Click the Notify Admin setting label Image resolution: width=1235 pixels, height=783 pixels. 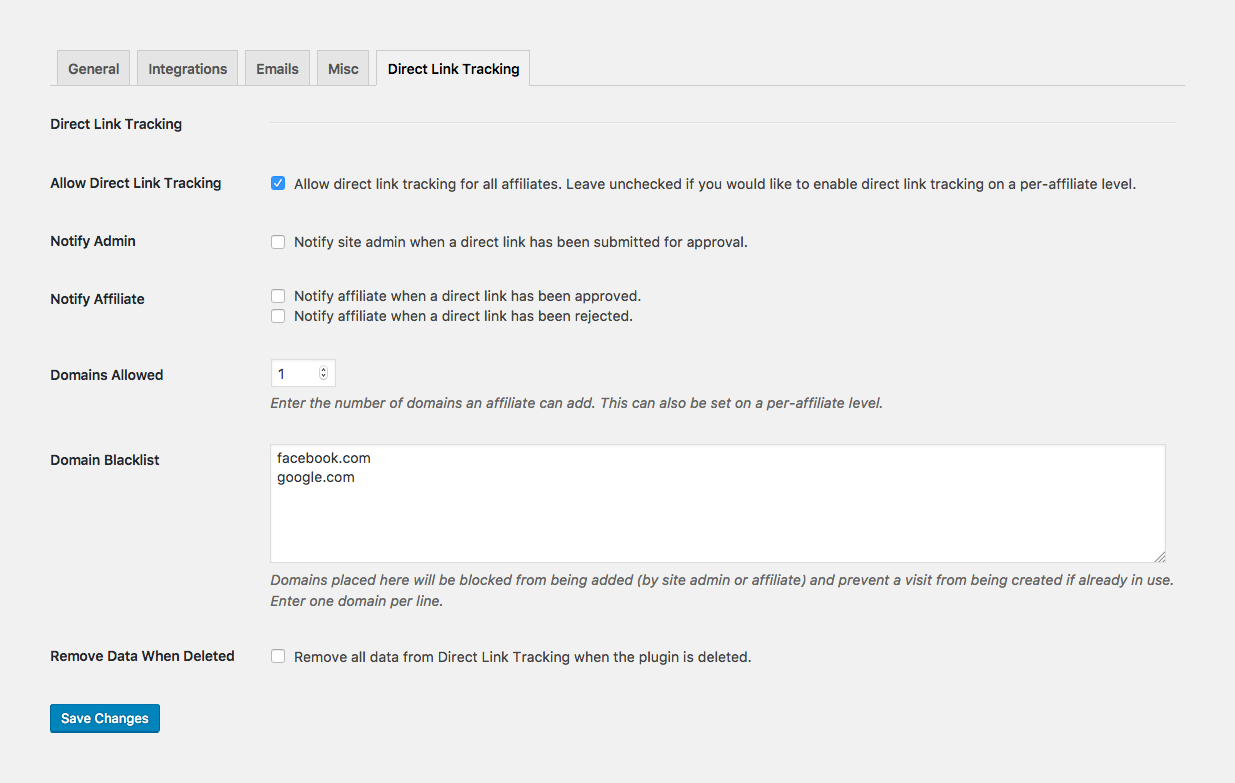pyautogui.click(x=92, y=241)
